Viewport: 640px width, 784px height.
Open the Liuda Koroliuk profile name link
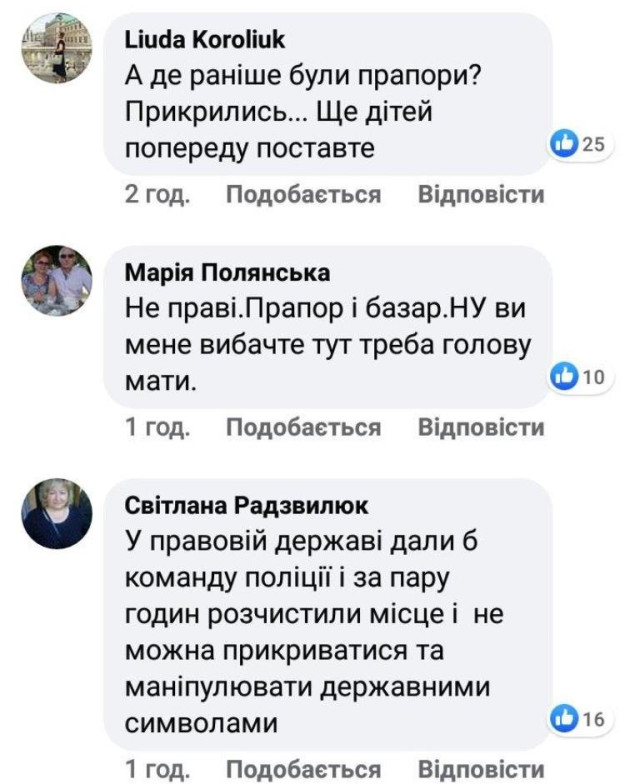pyautogui.click(x=205, y=40)
